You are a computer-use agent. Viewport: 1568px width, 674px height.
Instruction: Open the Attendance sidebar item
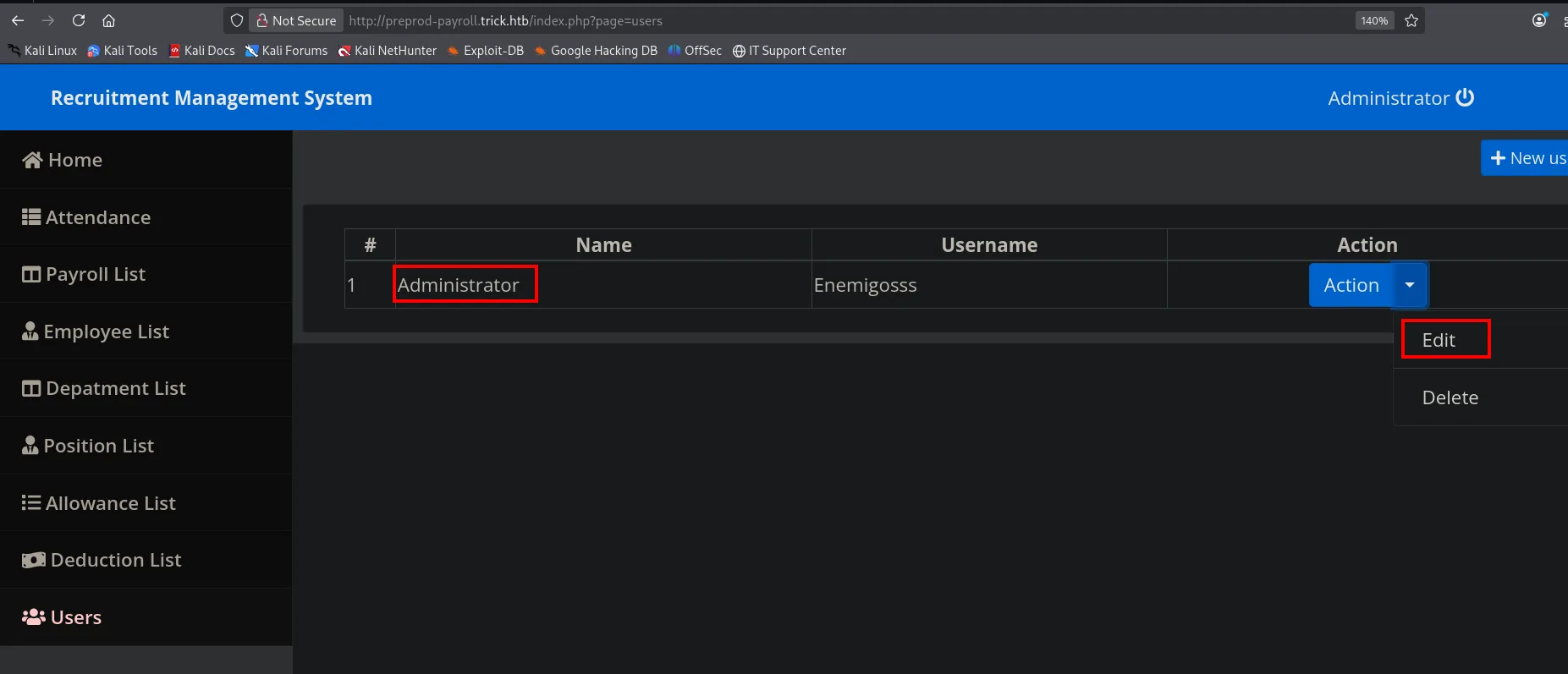pyautogui.click(x=146, y=217)
